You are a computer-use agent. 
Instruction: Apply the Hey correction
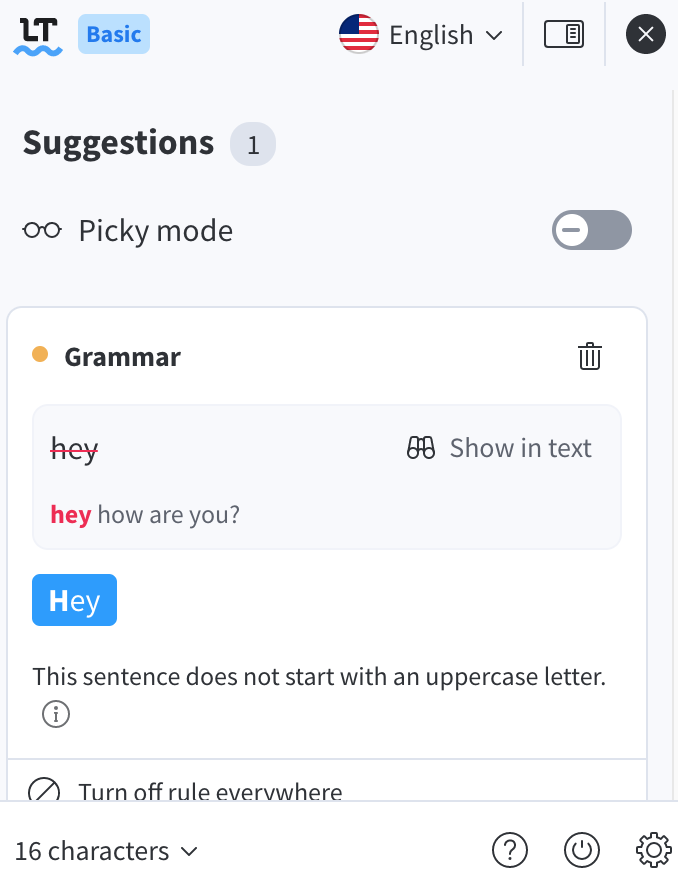pos(74,599)
